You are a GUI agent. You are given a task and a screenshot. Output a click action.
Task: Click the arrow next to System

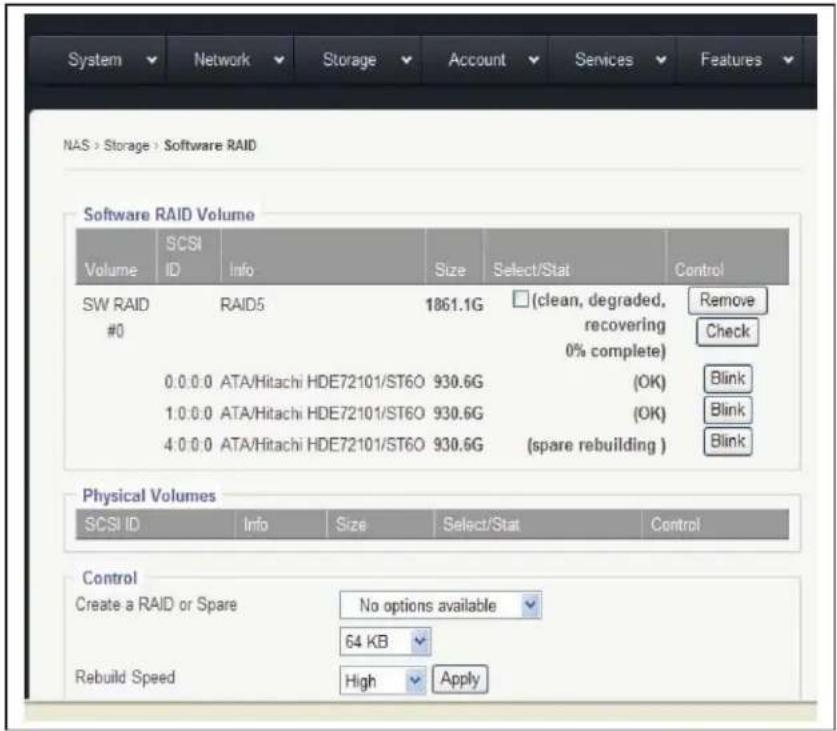[x=152, y=60]
